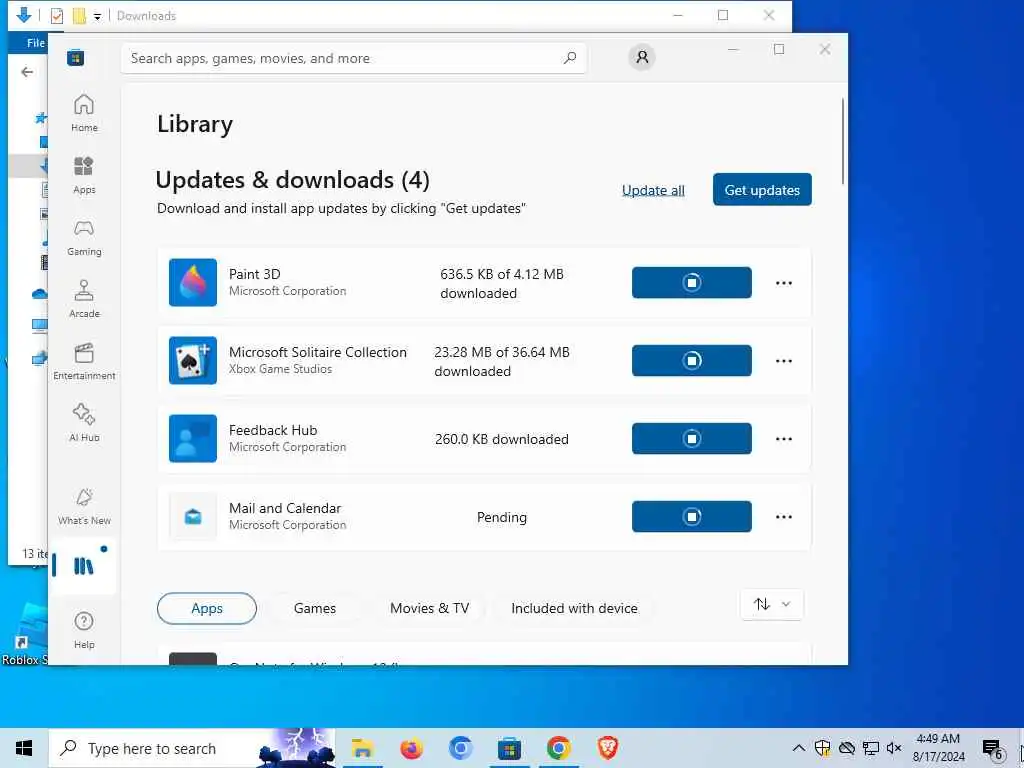This screenshot has height=768, width=1024.
Task: Cancel the pending Mail and Calendar update
Action: 692,517
